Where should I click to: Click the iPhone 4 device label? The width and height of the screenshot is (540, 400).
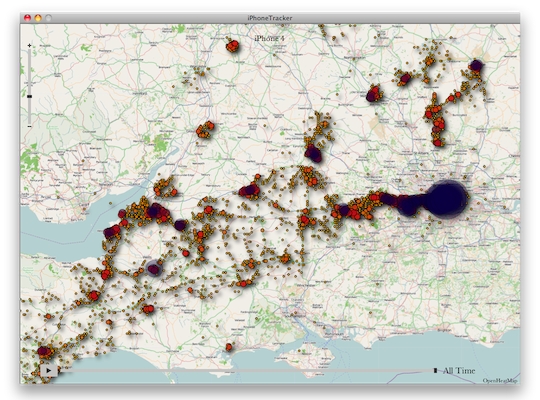269,38
